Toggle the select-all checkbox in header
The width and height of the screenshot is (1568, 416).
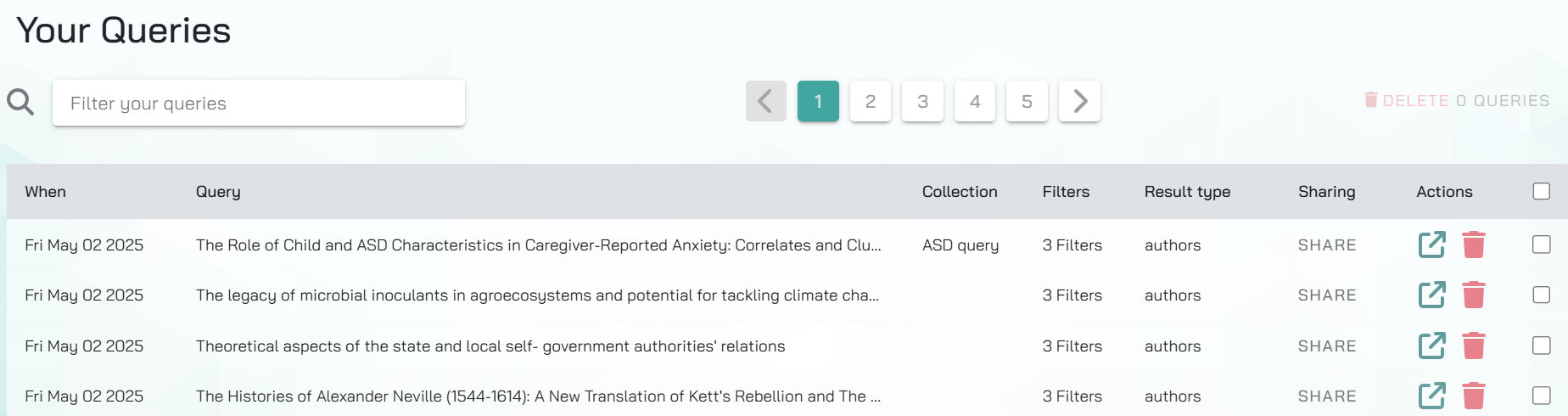click(1542, 191)
